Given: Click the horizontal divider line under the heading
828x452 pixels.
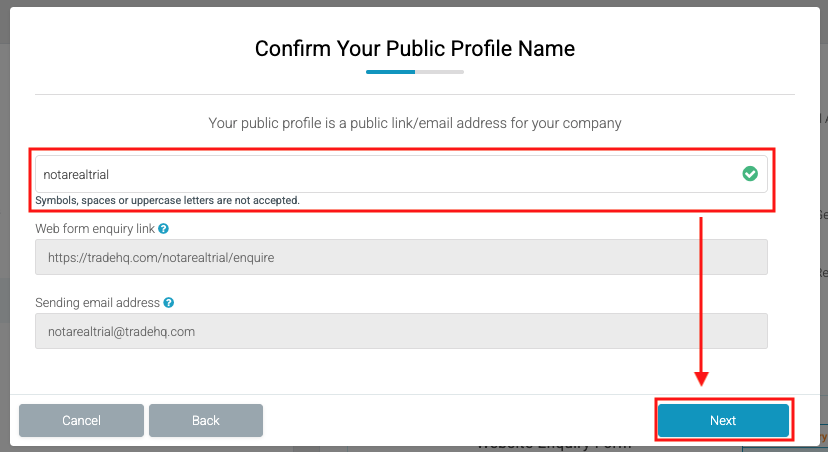Looking at the screenshot, I should [x=414, y=95].
